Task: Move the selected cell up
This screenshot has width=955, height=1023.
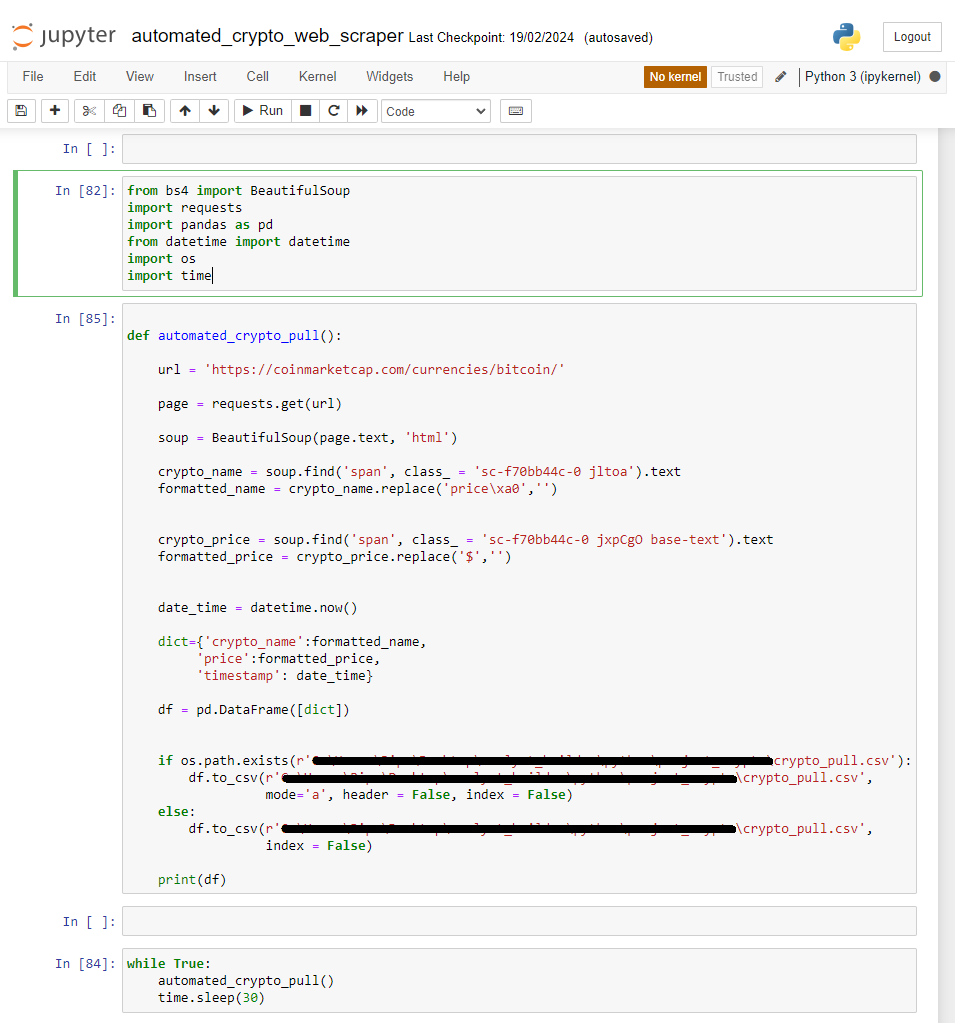Action: point(185,111)
